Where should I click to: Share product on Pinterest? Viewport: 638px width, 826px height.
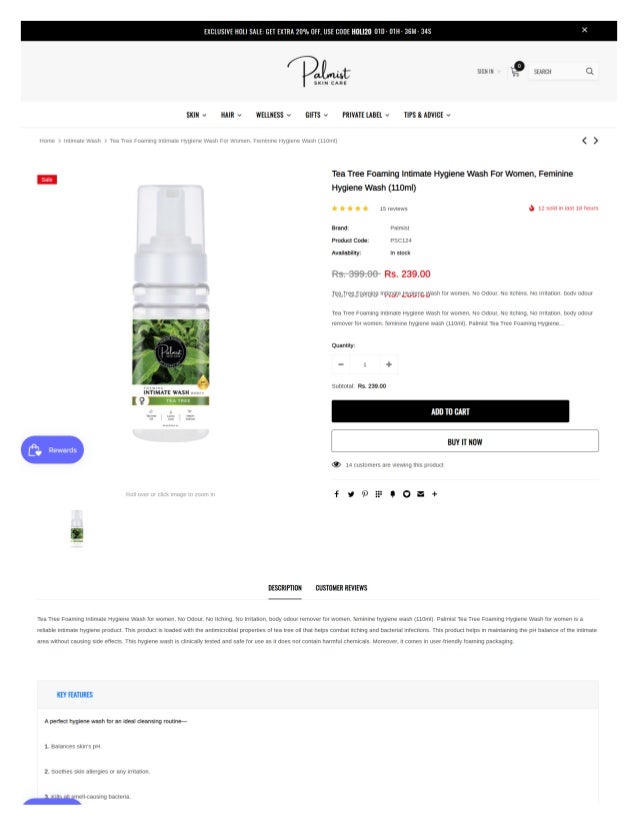coord(365,494)
